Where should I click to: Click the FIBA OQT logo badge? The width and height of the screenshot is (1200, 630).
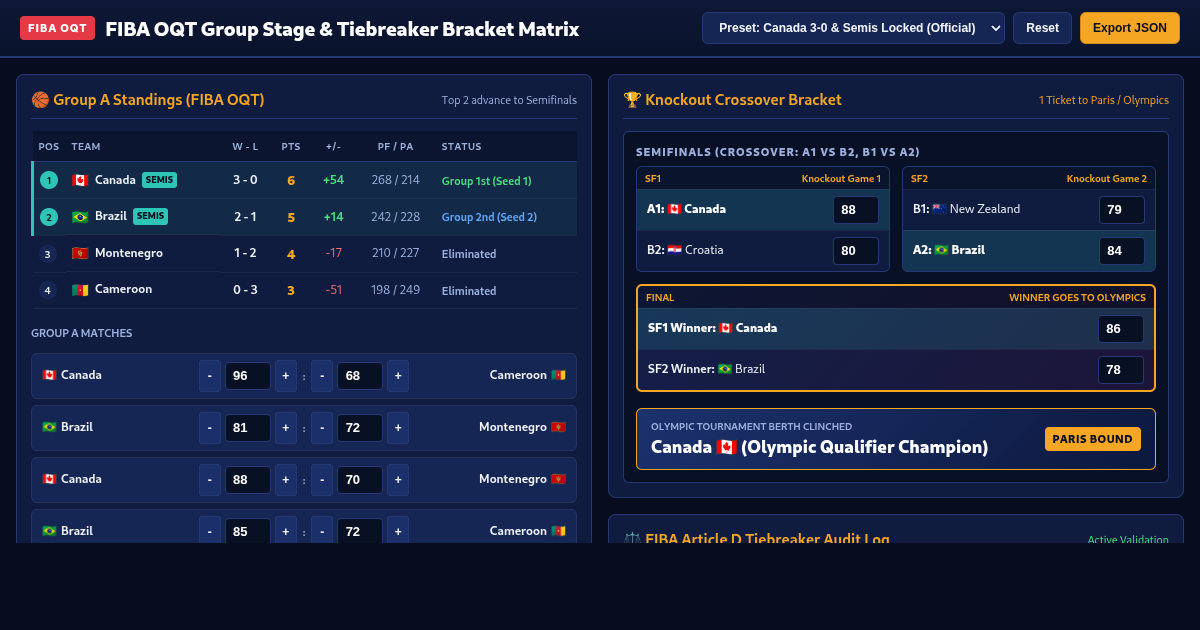coord(57,28)
